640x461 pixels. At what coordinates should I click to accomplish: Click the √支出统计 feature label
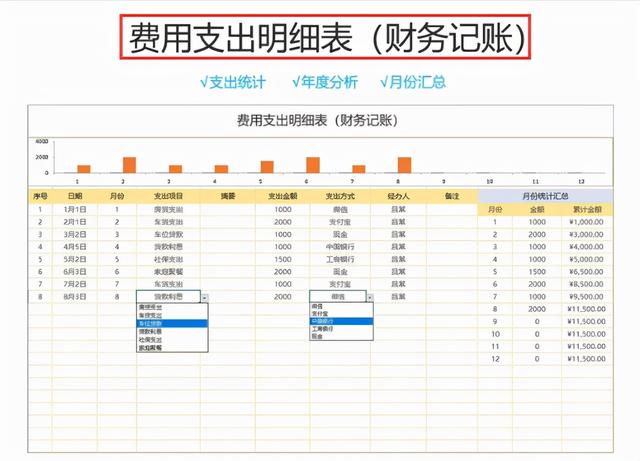tap(233, 82)
